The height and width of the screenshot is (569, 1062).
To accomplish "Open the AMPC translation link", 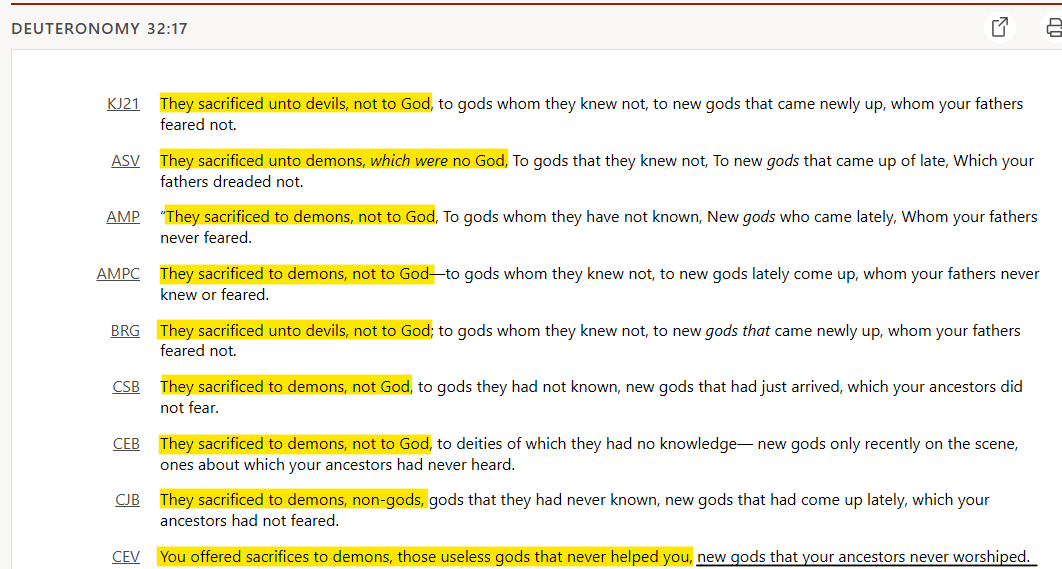I will point(119,274).
